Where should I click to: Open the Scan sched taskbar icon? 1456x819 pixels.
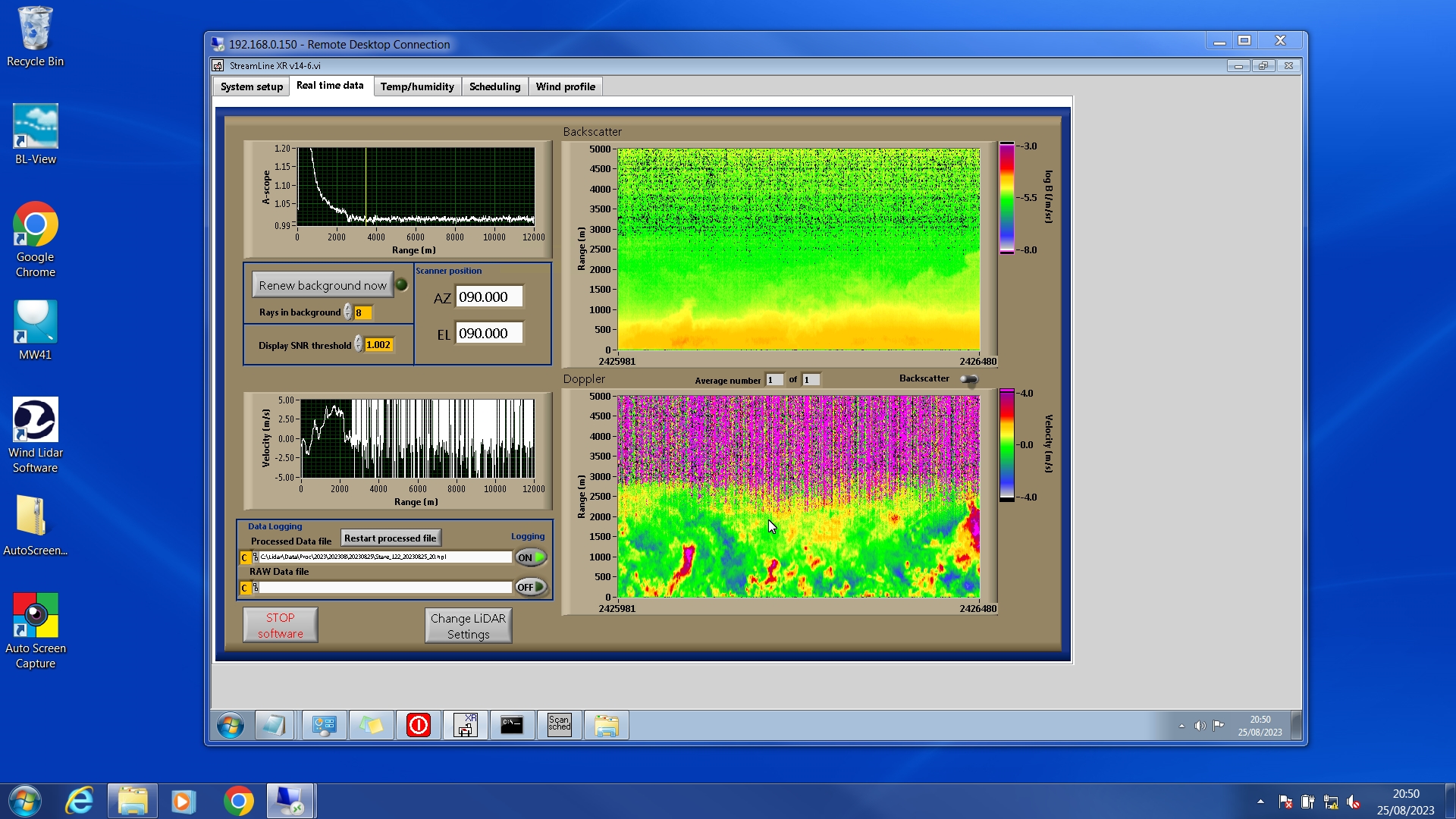click(560, 726)
